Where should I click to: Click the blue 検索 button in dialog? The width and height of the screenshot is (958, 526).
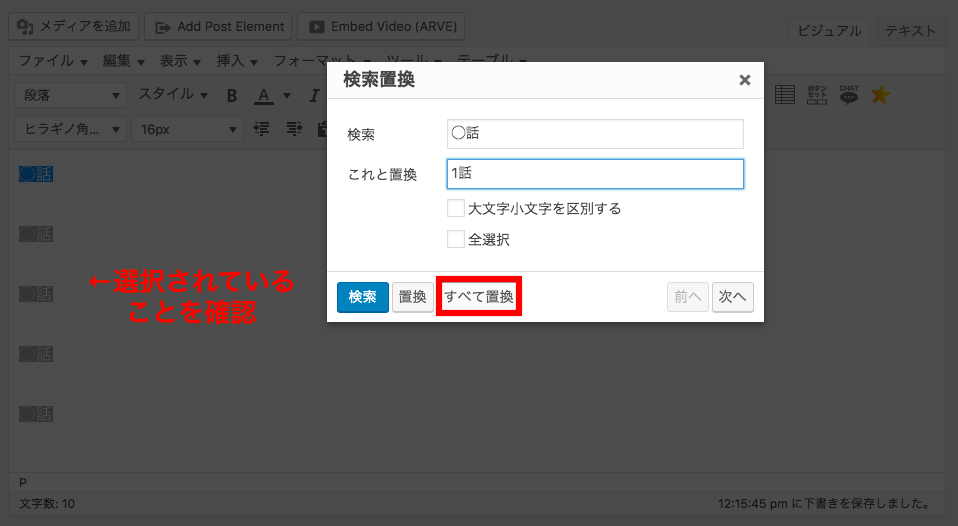(363, 297)
